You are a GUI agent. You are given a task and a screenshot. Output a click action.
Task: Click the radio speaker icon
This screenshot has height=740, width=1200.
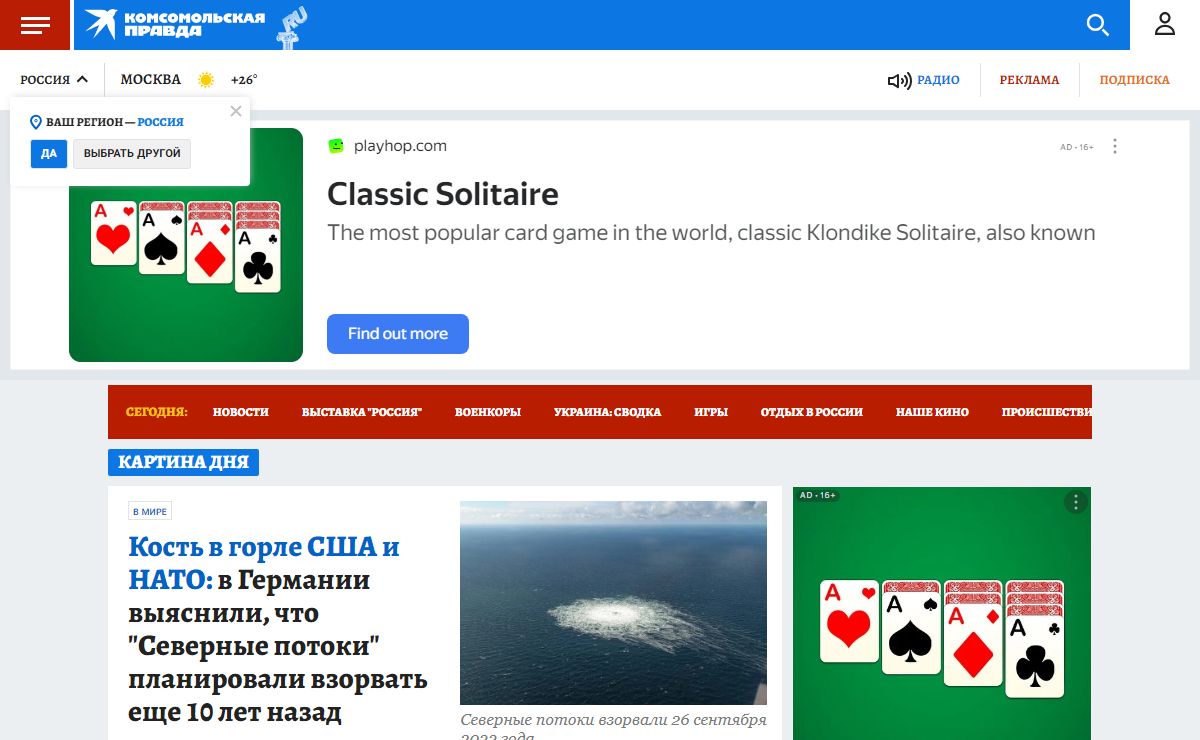pyautogui.click(x=899, y=80)
